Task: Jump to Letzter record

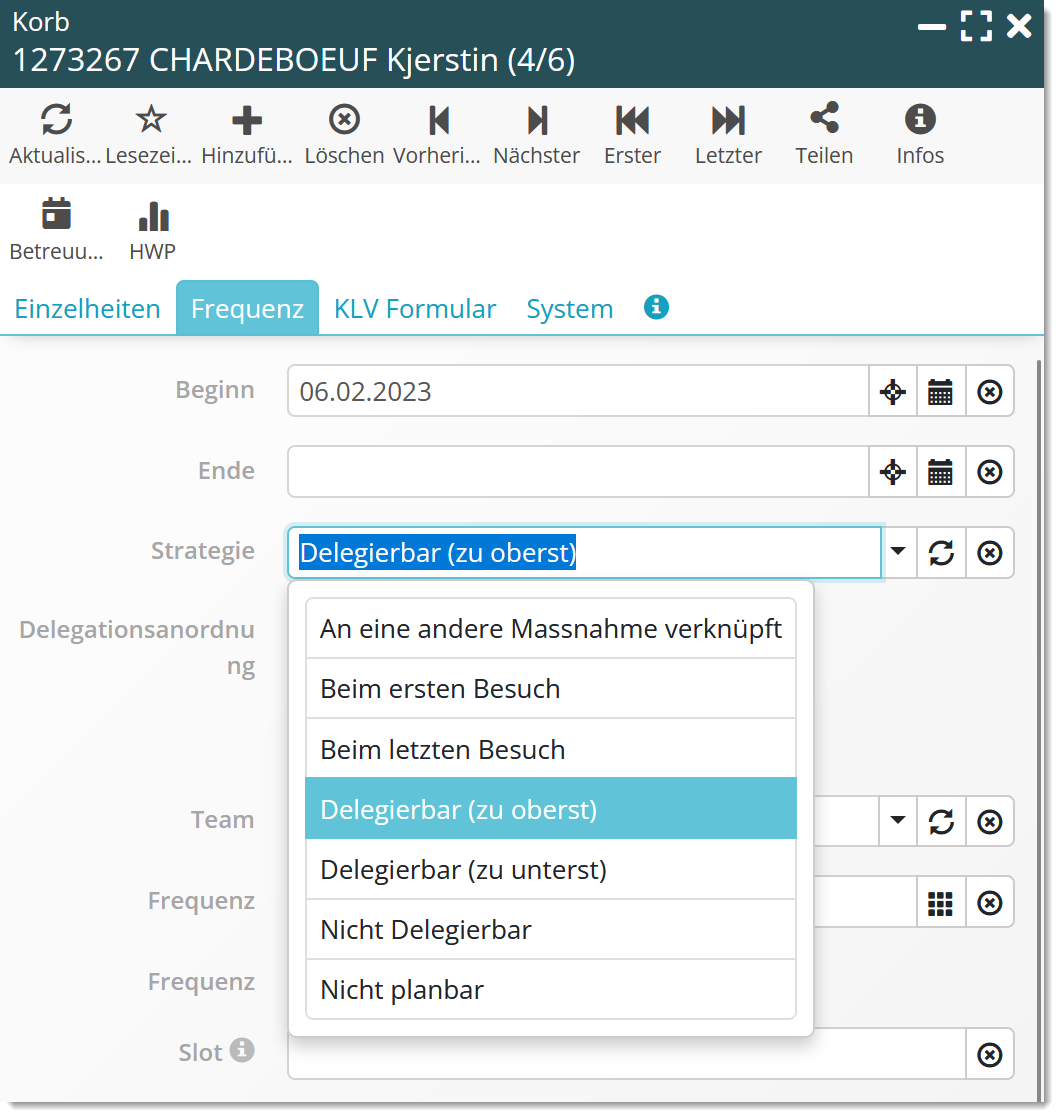Action: point(728,121)
